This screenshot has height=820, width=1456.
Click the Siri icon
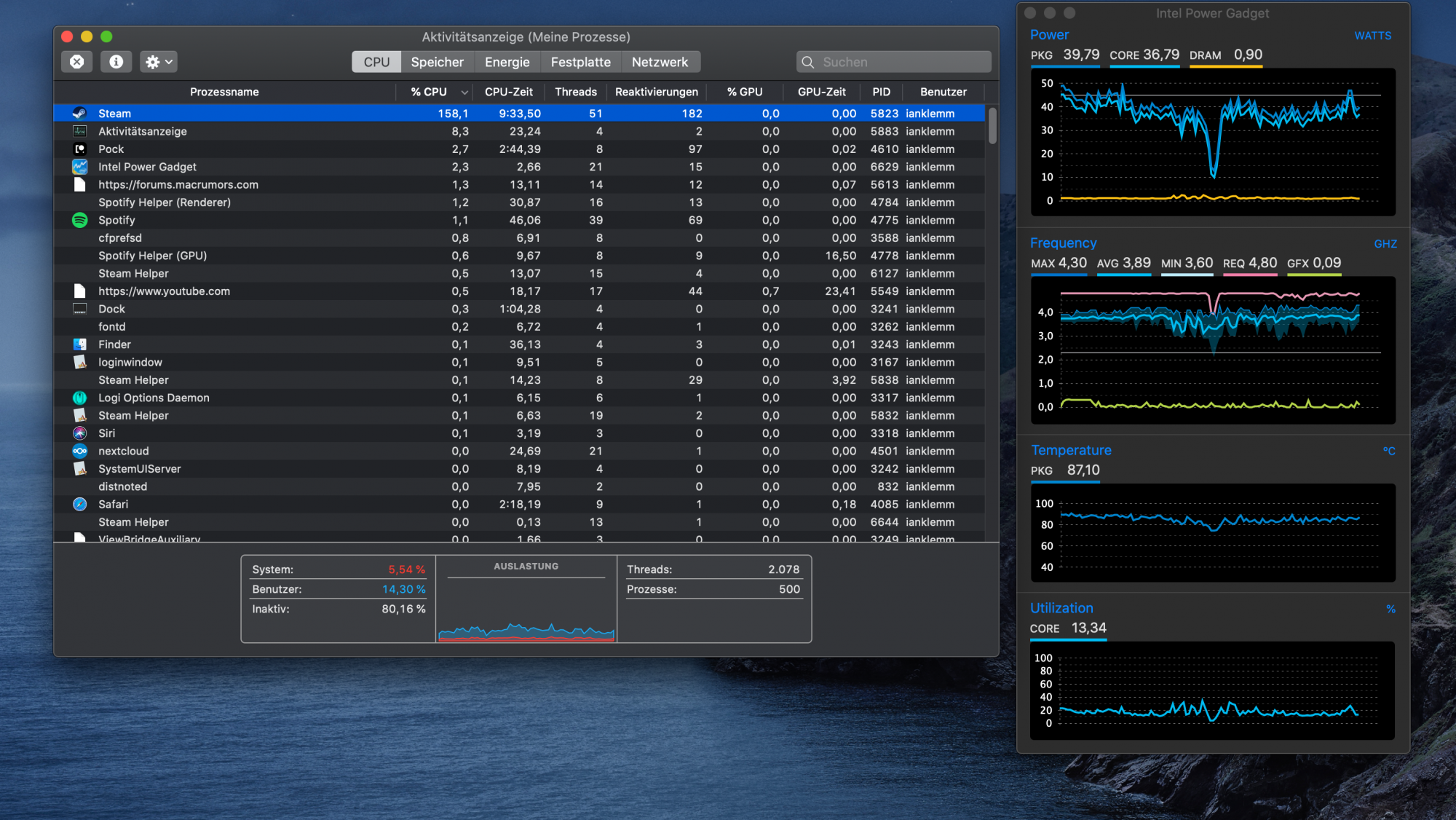(x=80, y=433)
